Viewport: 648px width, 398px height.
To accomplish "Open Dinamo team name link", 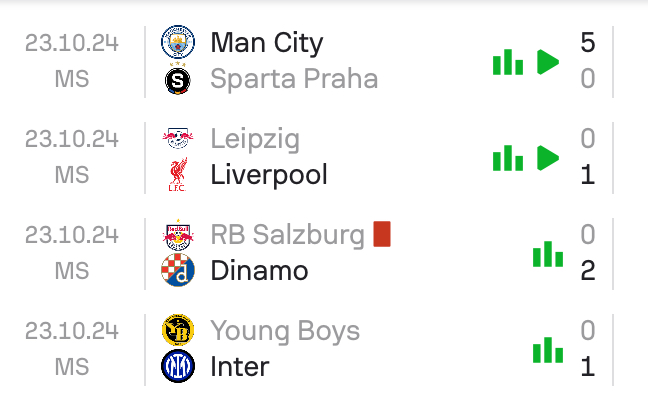I will click(x=260, y=271).
